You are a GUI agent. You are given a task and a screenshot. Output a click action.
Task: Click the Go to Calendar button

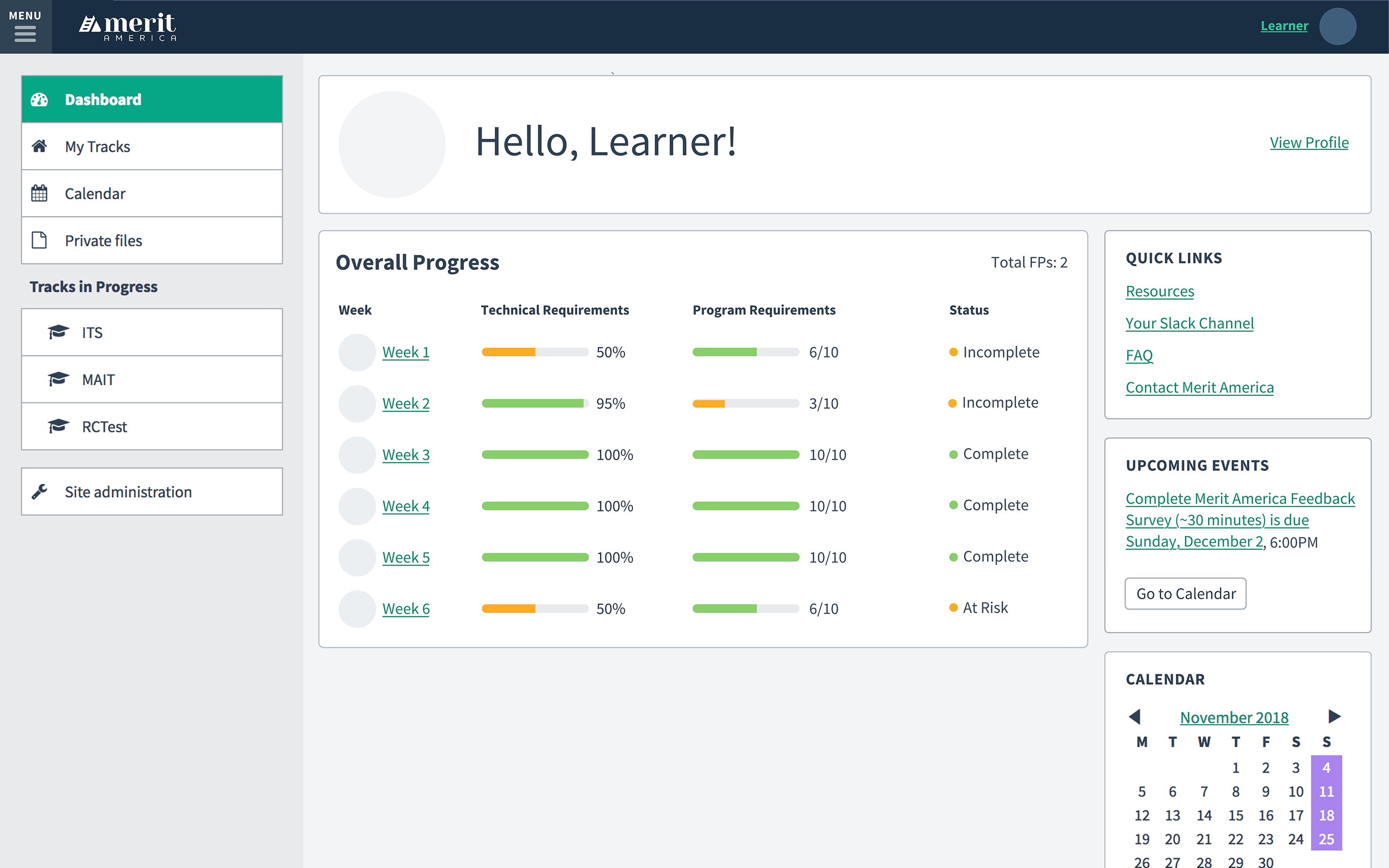pyautogui.click(x=1185, y=594)
